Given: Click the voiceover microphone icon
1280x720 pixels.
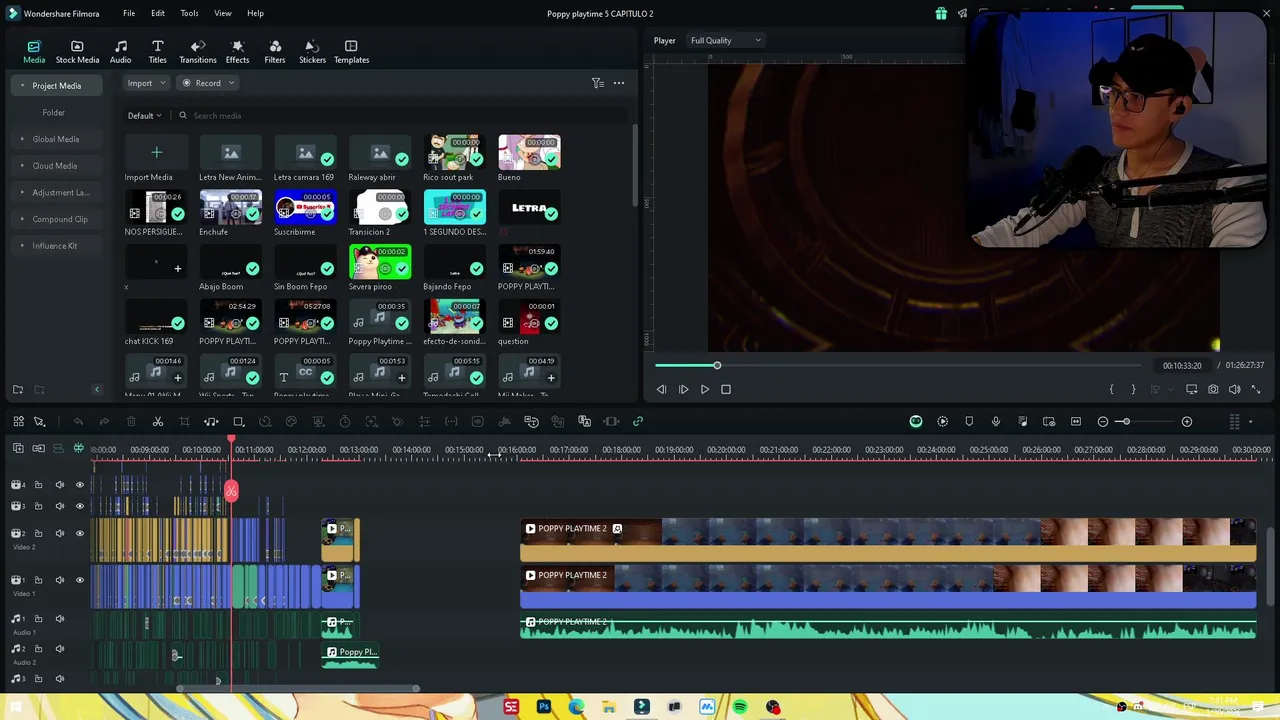Looking at the screenshot, I should pos(996,422).
